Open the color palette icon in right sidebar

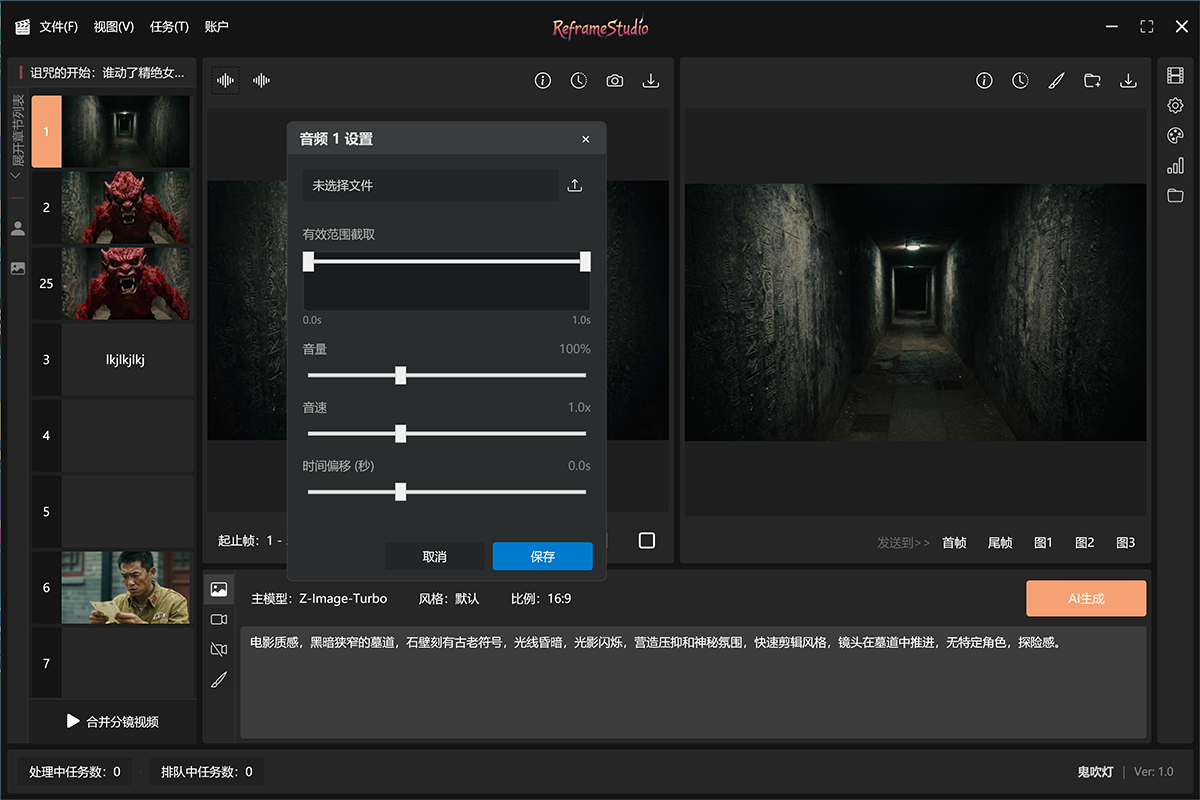[1175, 136]
